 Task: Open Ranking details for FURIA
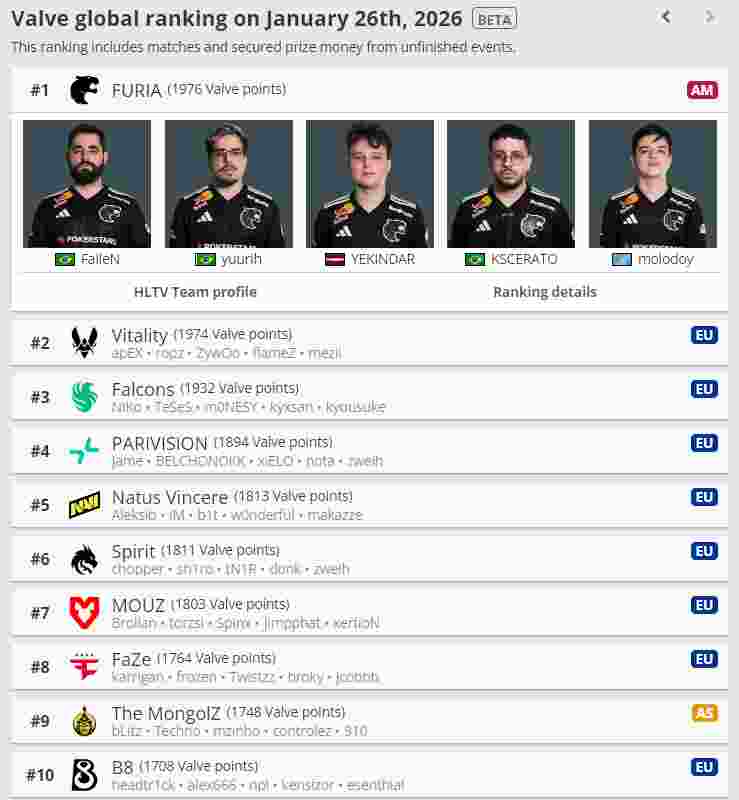(545, 292)
